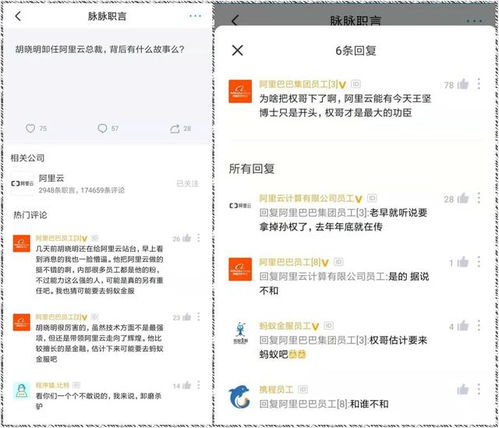Like the post about 胡晓明卸任阿里云总裁
Image resolution: width=499 pixels, height=428 pixels.
[30, 128]
